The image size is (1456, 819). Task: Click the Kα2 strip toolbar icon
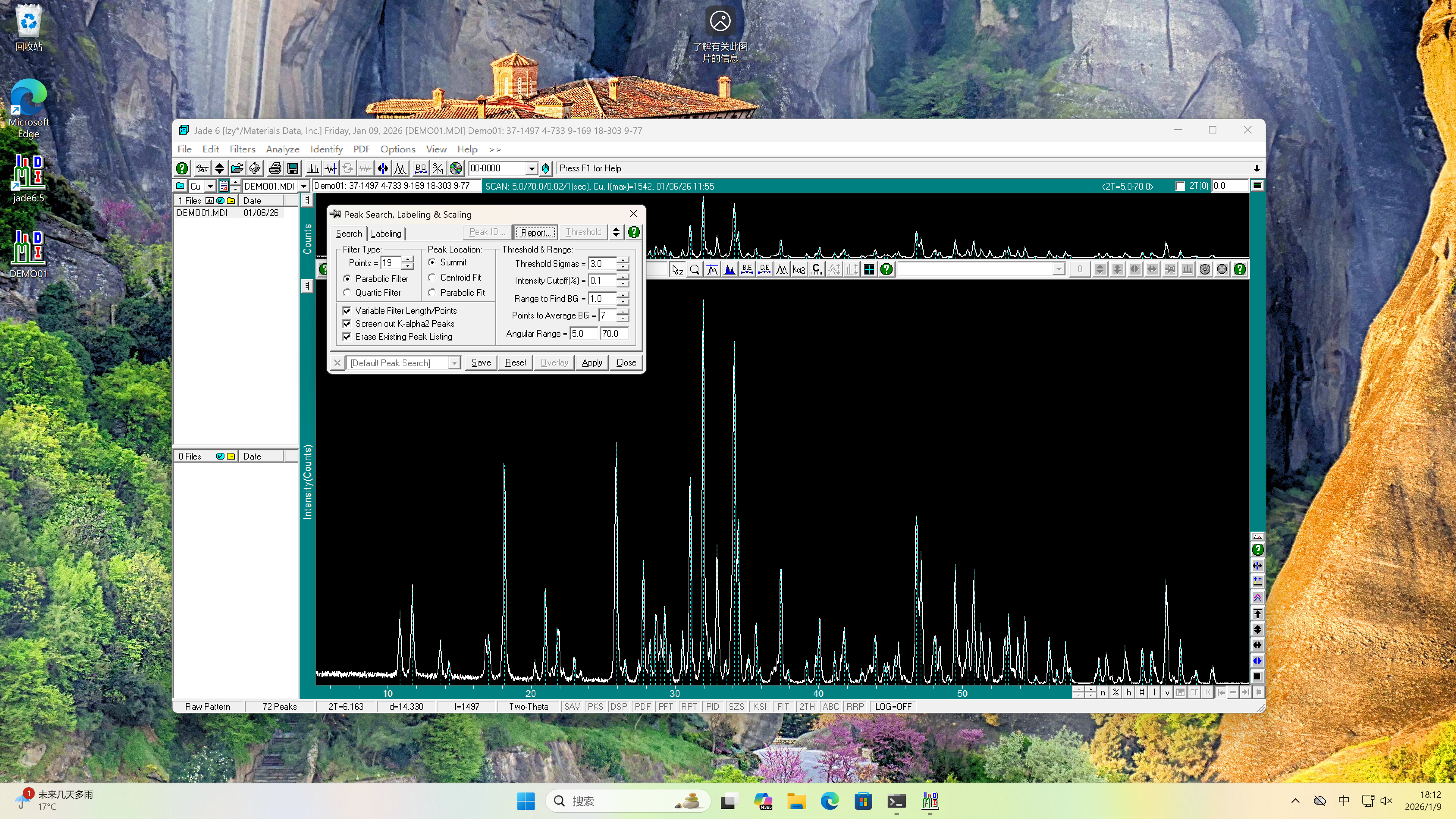coord(799,270)
